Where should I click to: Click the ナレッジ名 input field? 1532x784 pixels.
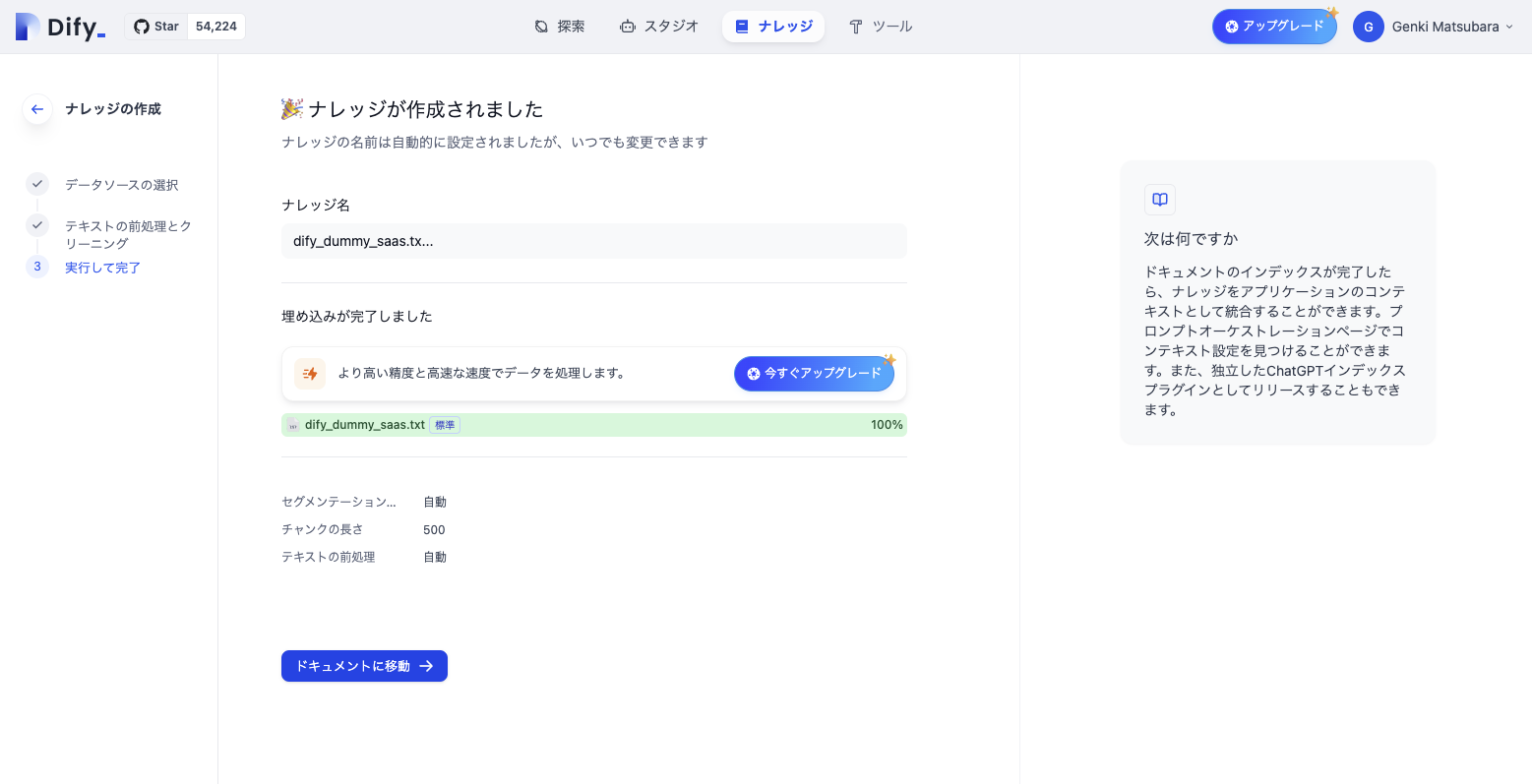tap(593, 241)
